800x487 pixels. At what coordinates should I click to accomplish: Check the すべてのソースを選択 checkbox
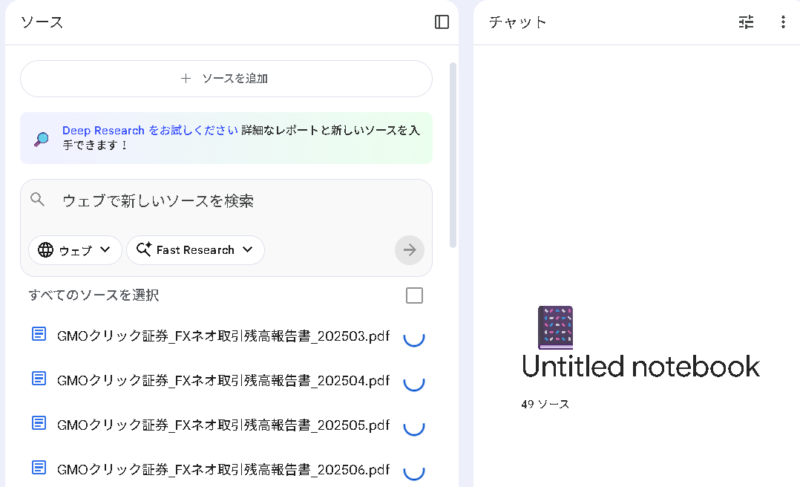coord(414,295)
